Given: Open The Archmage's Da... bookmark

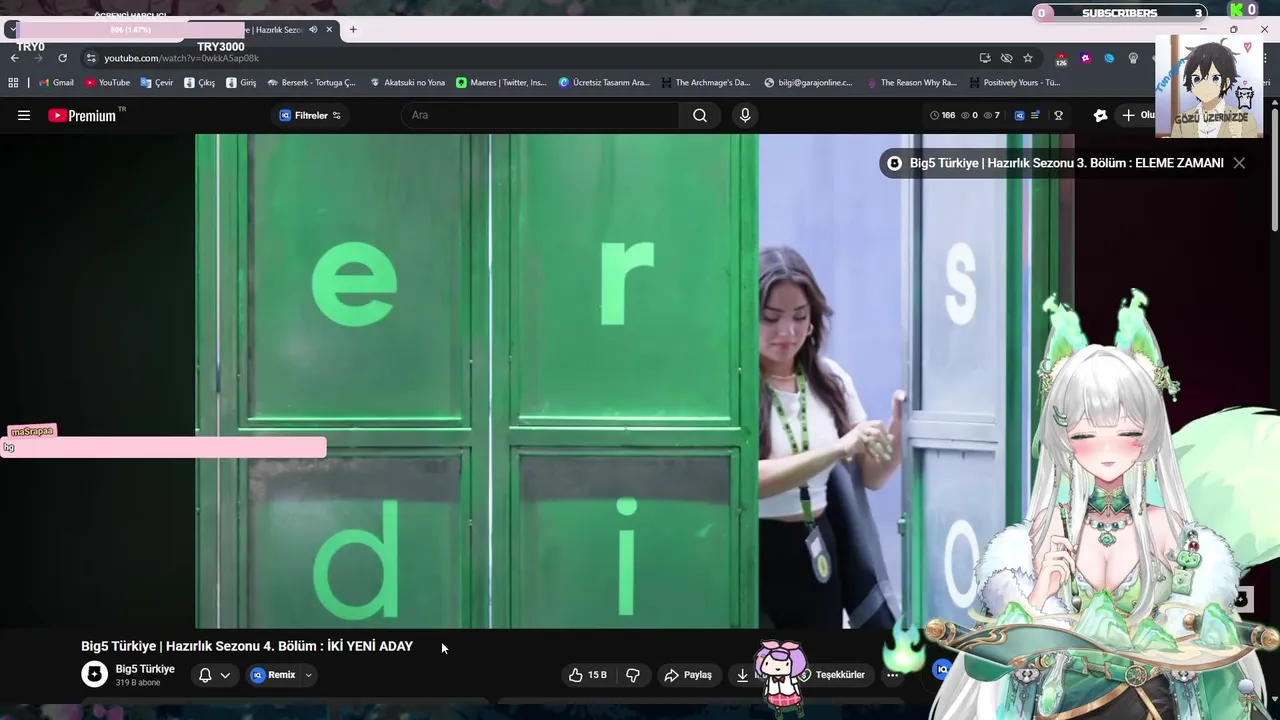Looking at the screenshot, I should 705,83.
